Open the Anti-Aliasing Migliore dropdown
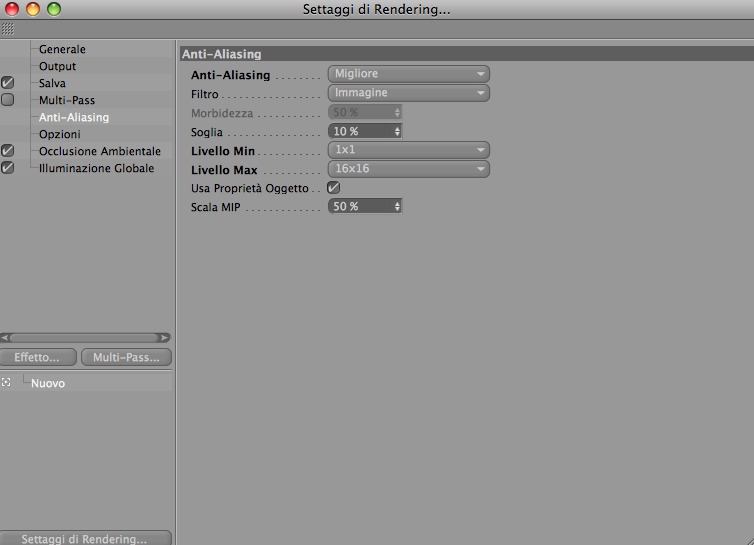 [x=409, y=74]
